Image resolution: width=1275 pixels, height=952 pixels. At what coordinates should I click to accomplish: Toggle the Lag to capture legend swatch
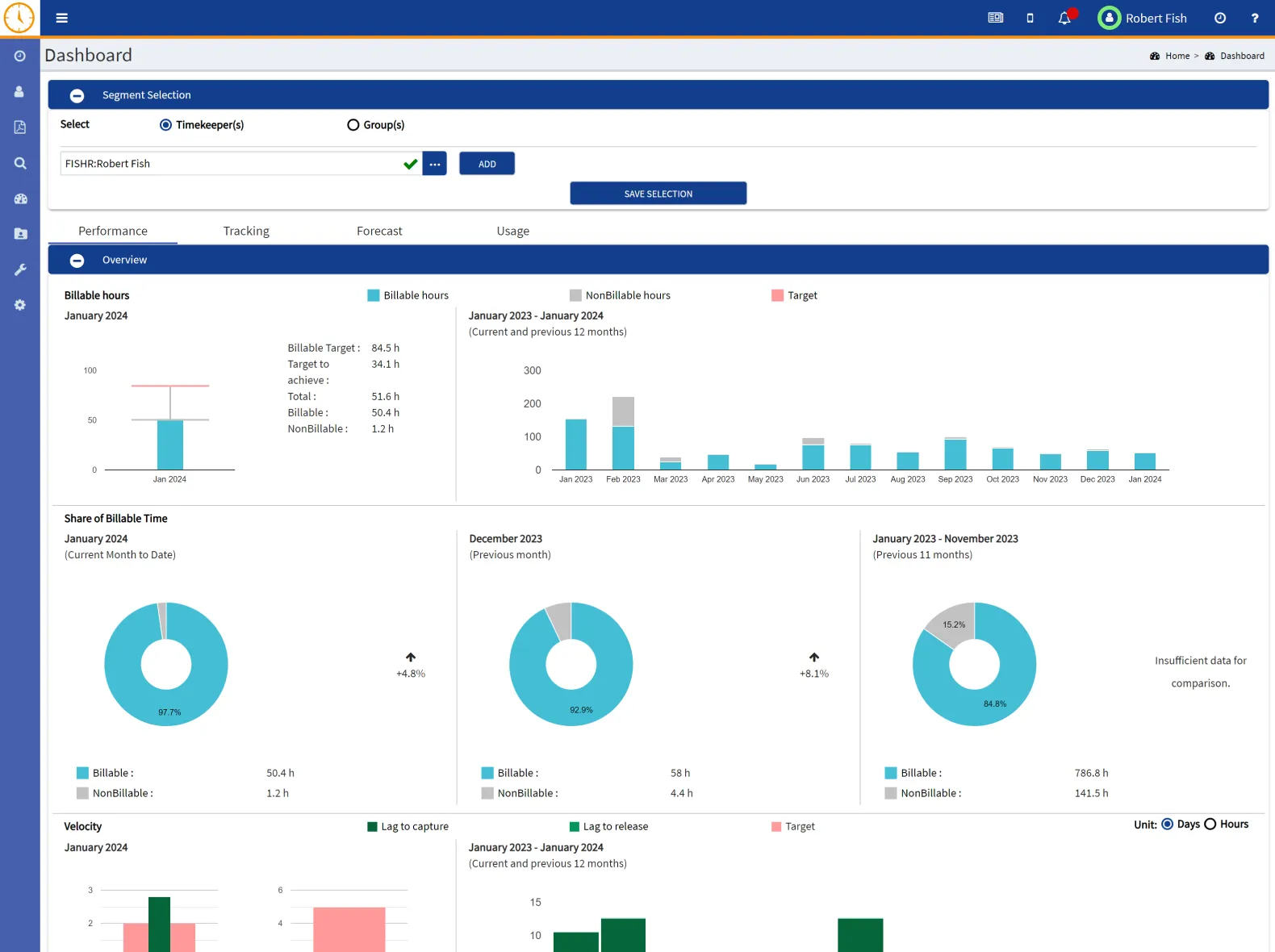pos(372,826)
